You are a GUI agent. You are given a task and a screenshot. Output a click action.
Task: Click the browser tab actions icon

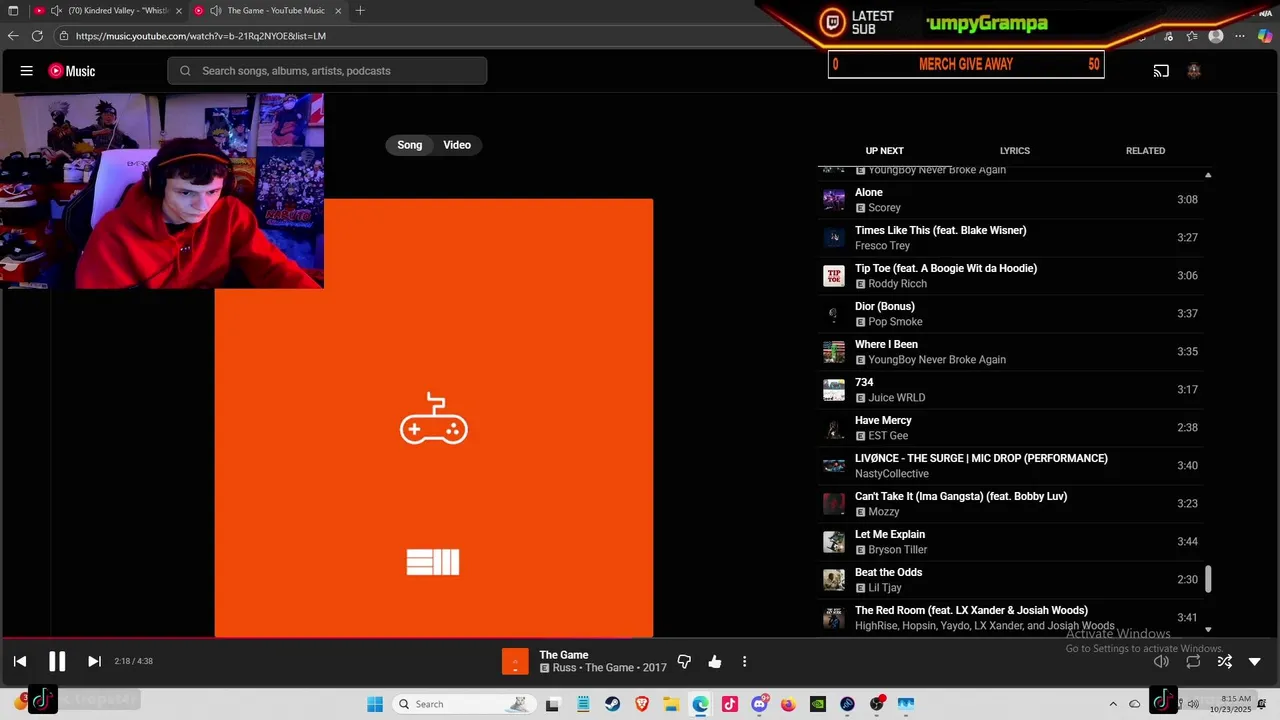tap(13, 10)
